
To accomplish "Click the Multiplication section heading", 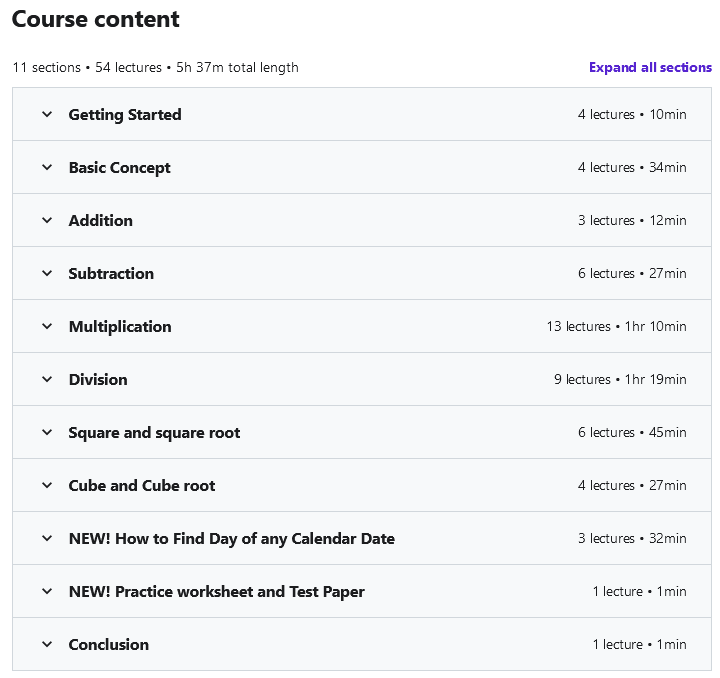I will tap(120, 327).
